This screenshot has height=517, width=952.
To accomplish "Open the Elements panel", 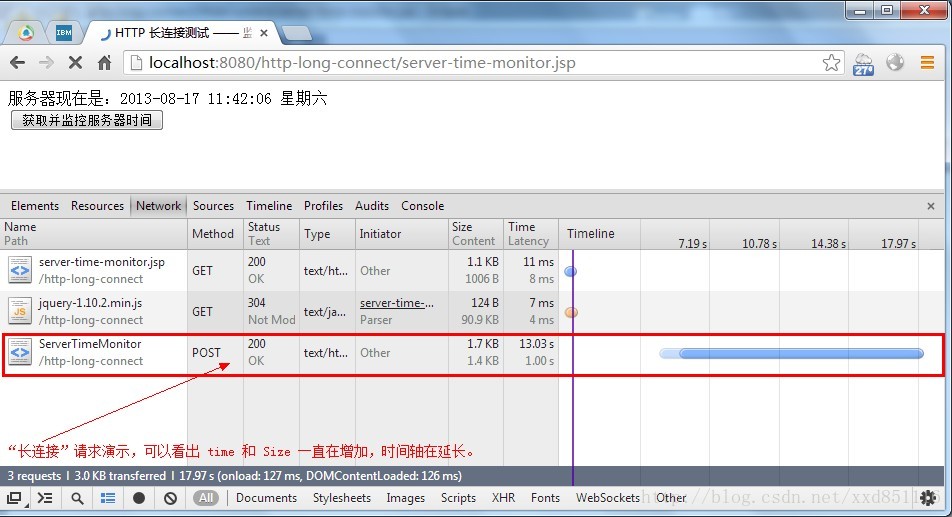I will coord(35,206).
